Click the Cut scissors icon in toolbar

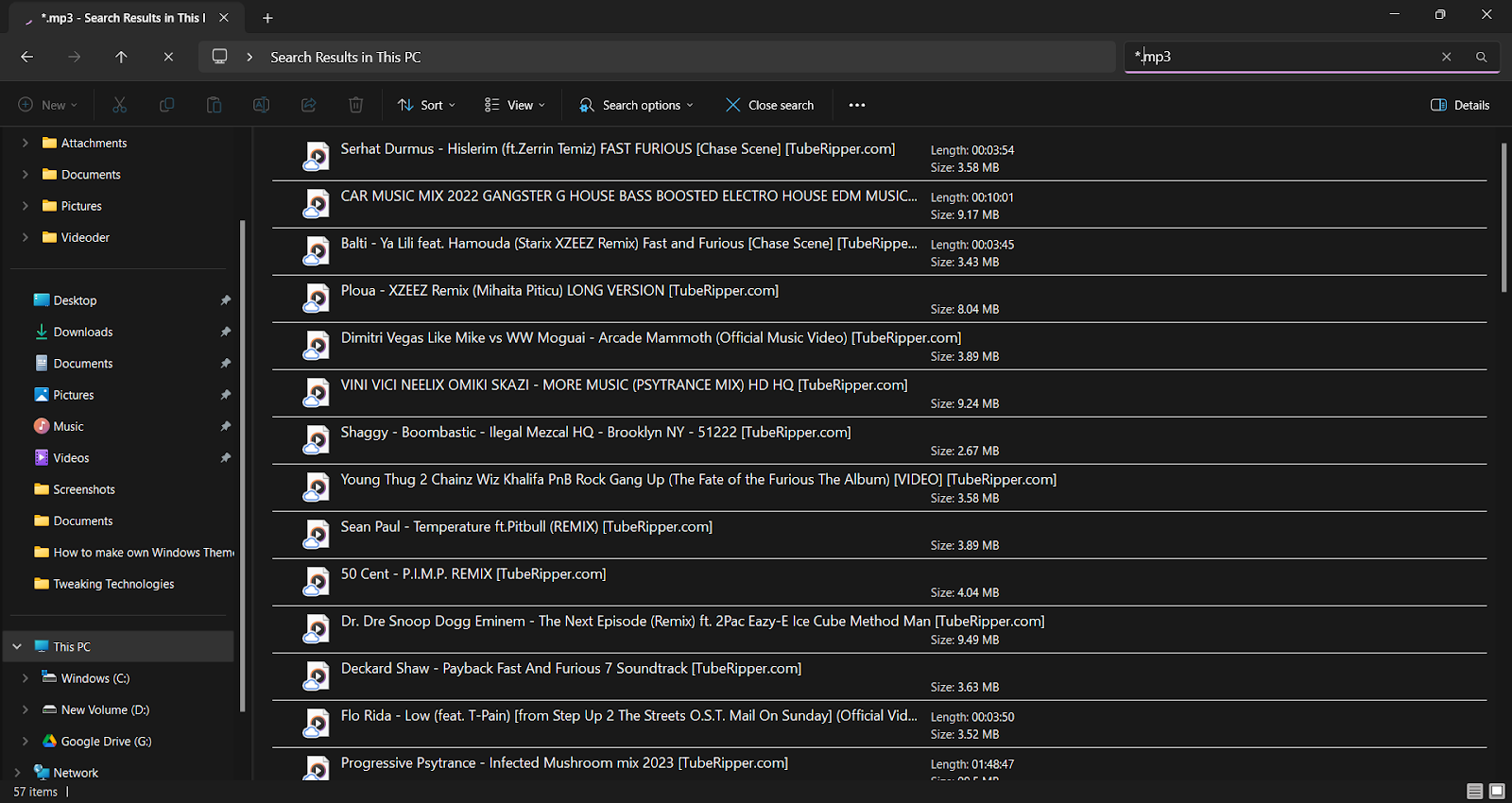click(x=119, y=105)
